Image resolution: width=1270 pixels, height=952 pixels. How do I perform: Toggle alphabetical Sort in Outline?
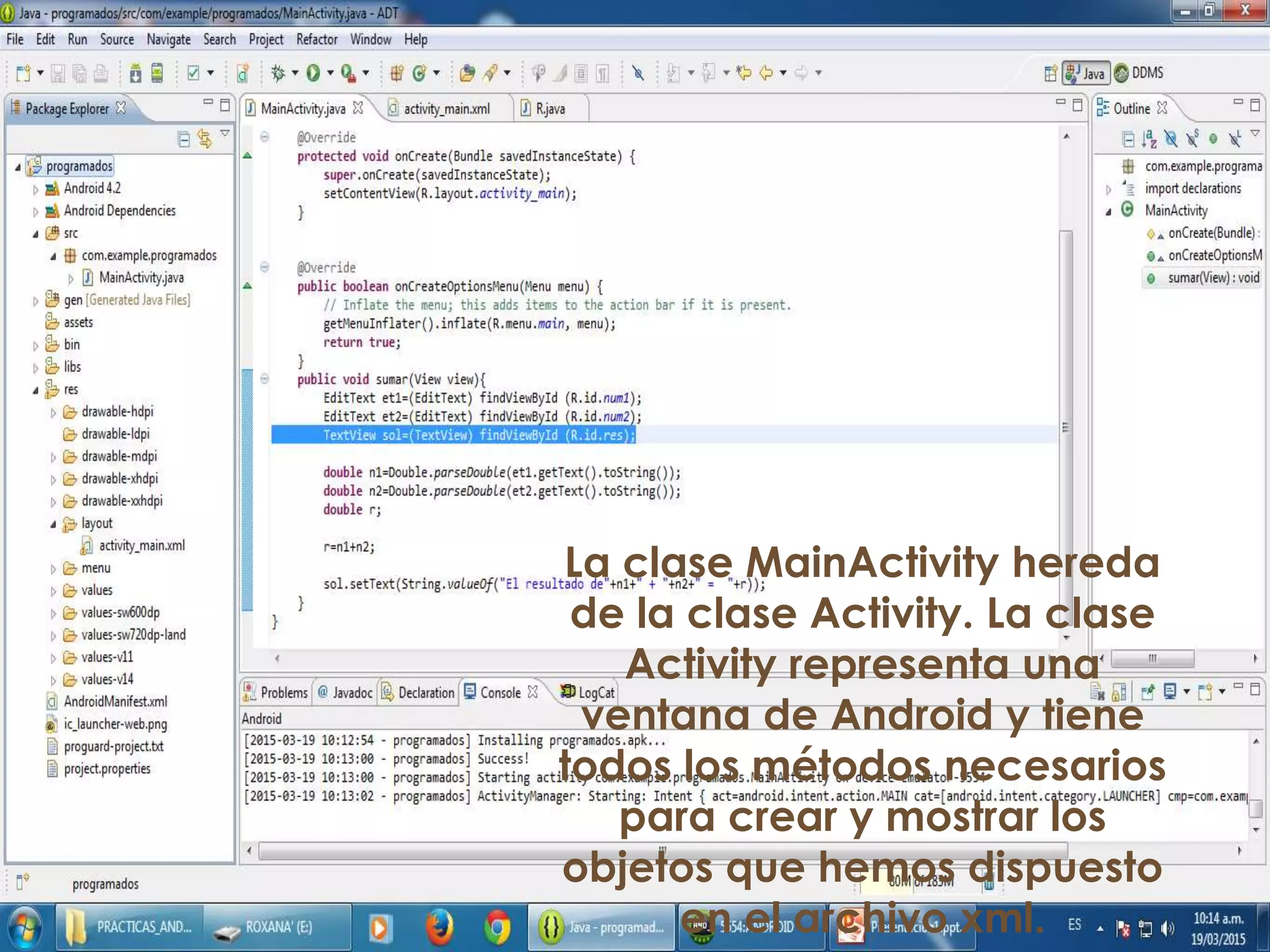point(1149,139)
